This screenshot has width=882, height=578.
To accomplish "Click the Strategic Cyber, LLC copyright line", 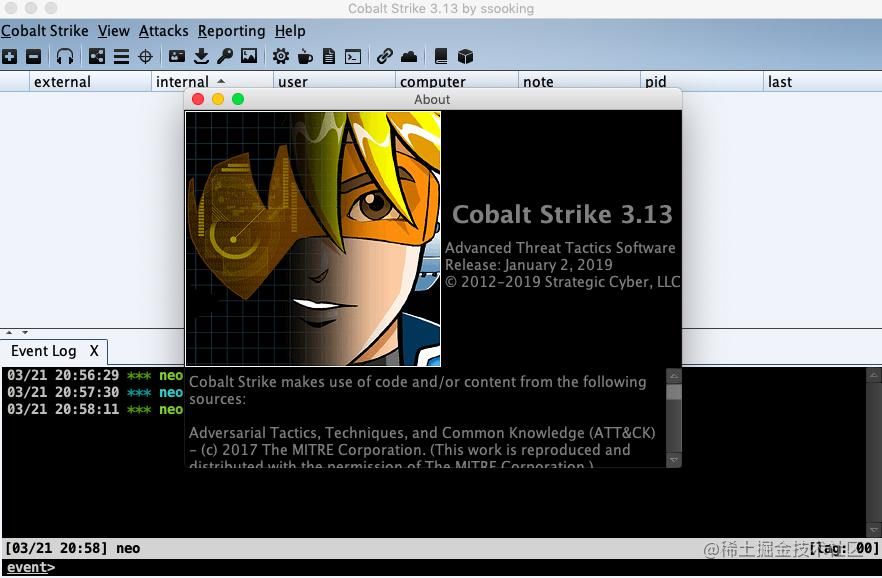I will pos(562,282).
